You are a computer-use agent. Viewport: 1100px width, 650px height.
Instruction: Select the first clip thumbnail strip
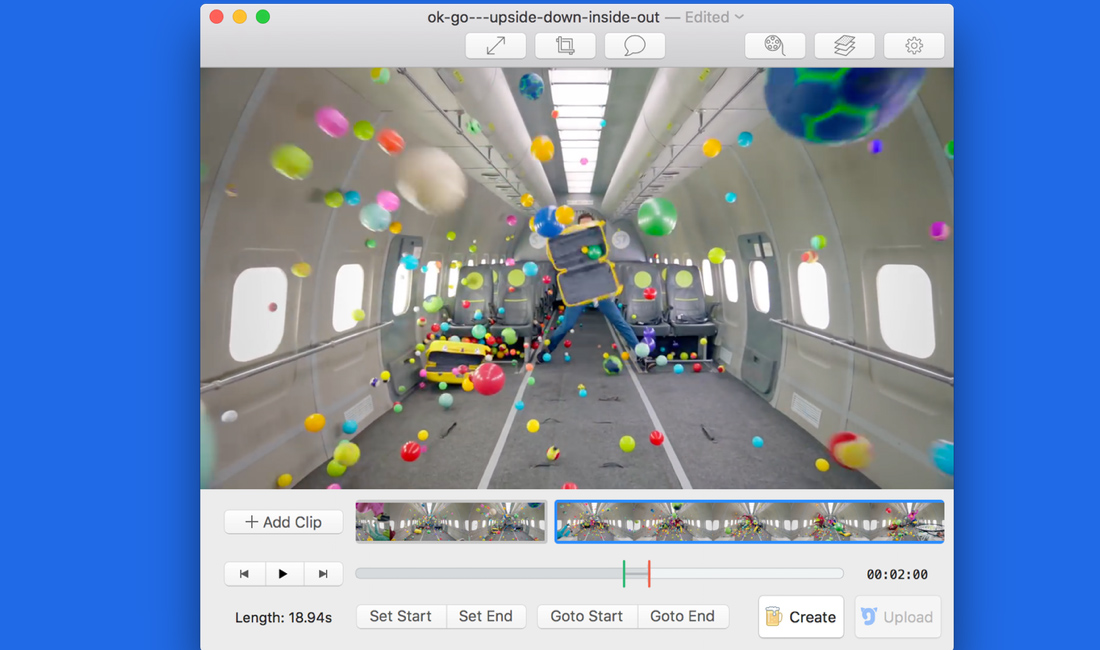click(x=451, y=522)
